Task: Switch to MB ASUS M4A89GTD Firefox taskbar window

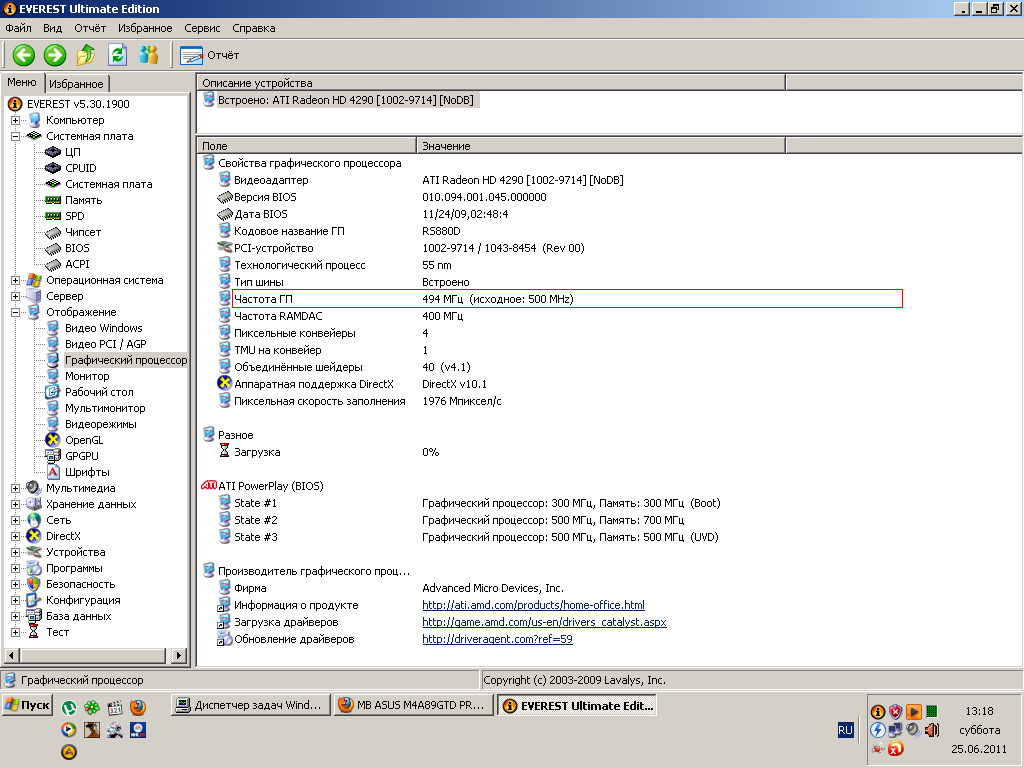Action: 414,705
